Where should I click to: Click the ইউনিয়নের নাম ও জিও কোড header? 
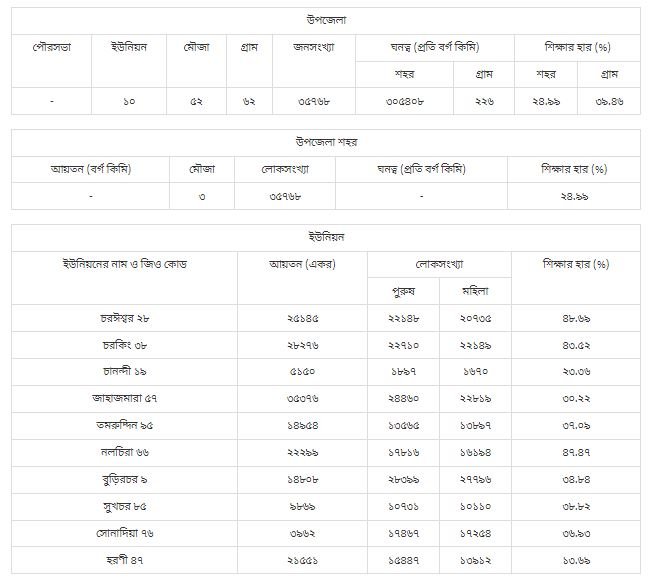click(x=125, y=264)
